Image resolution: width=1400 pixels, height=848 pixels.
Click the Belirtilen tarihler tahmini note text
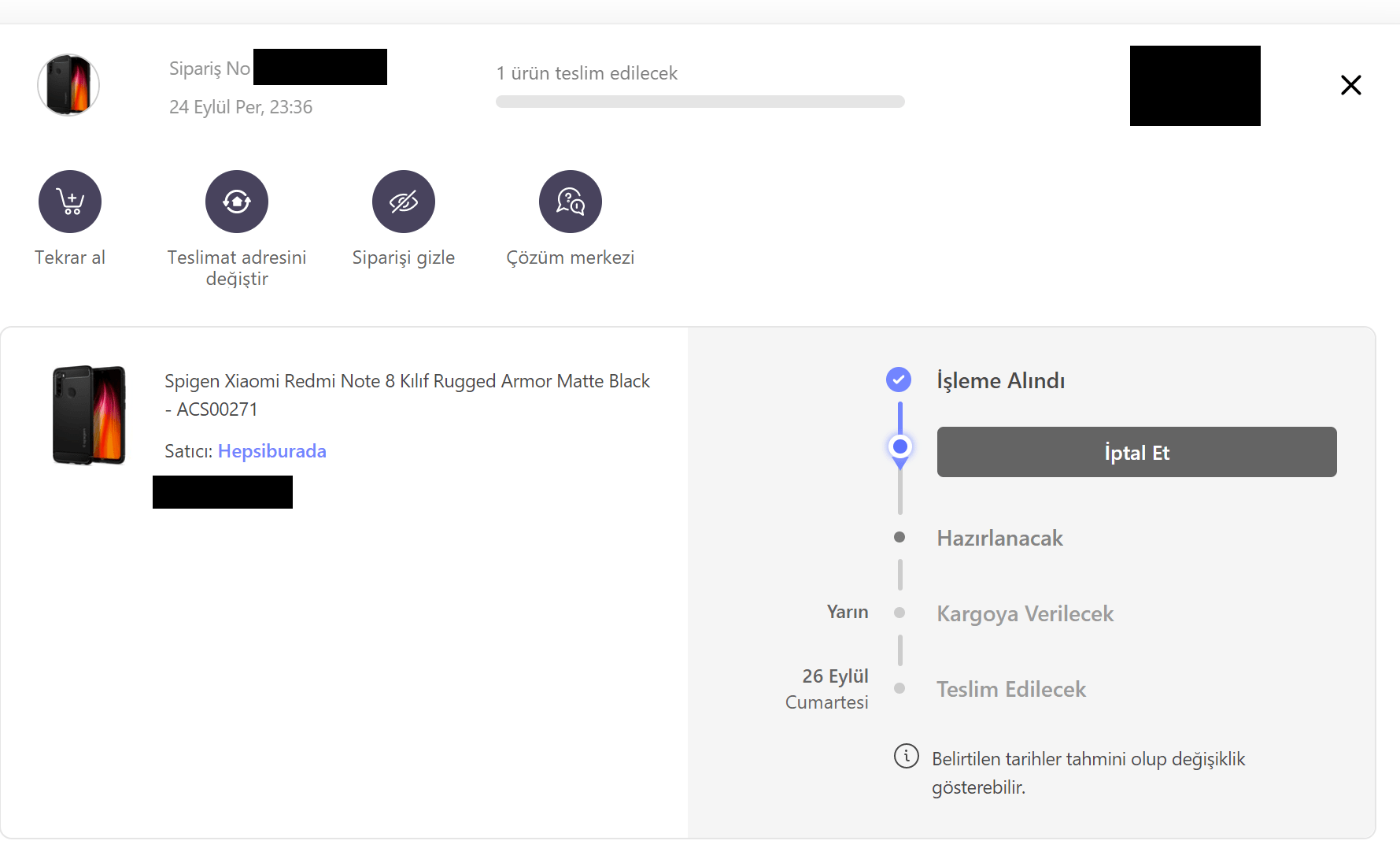pyautogui.click(x=1088, y=773)
